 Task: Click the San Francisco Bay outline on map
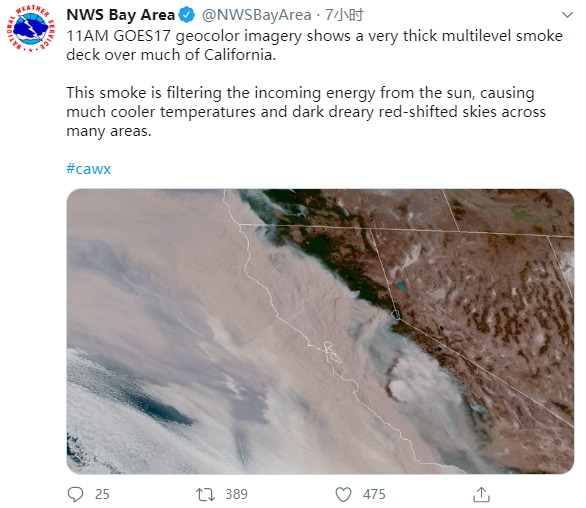click(x=332, y=352)
